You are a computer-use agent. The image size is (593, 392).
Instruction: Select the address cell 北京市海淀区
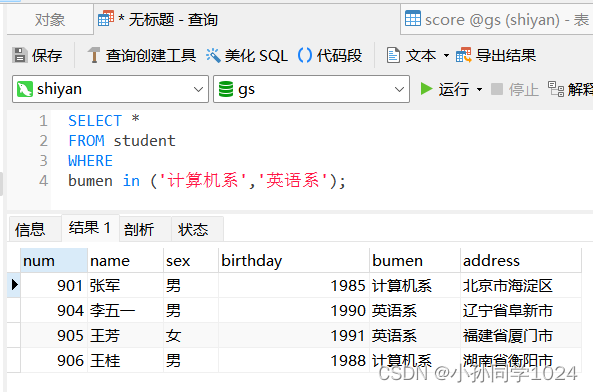tap(521, 285)
